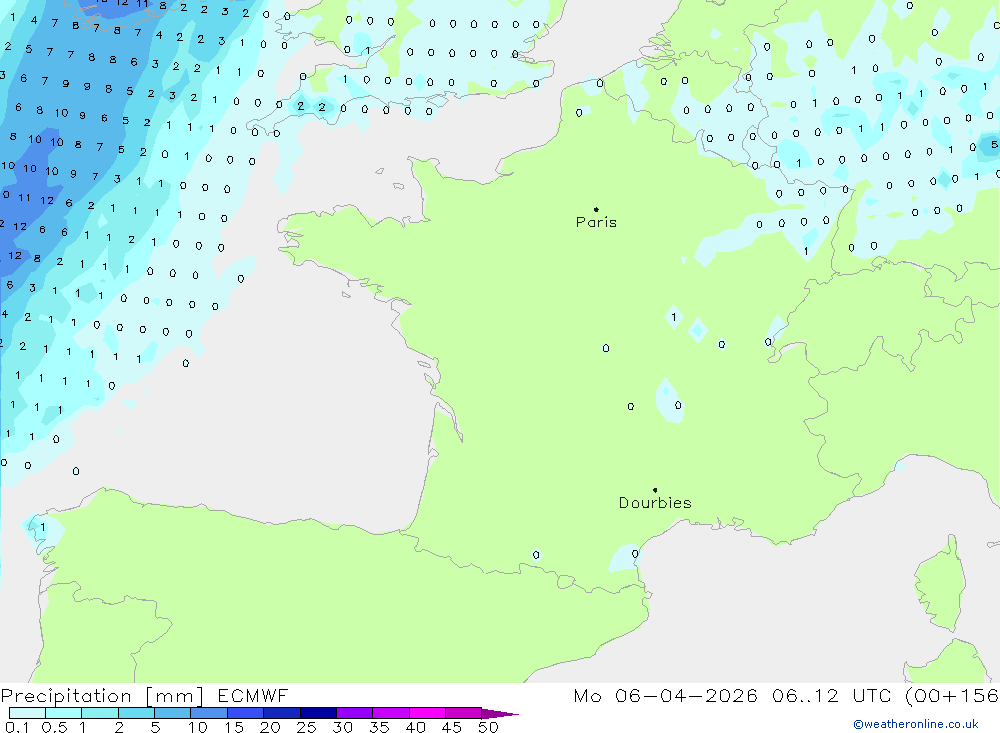Click the Paris city label
Image resolution: width=1000 pixels, height=733 pixels.
point(596,222)
